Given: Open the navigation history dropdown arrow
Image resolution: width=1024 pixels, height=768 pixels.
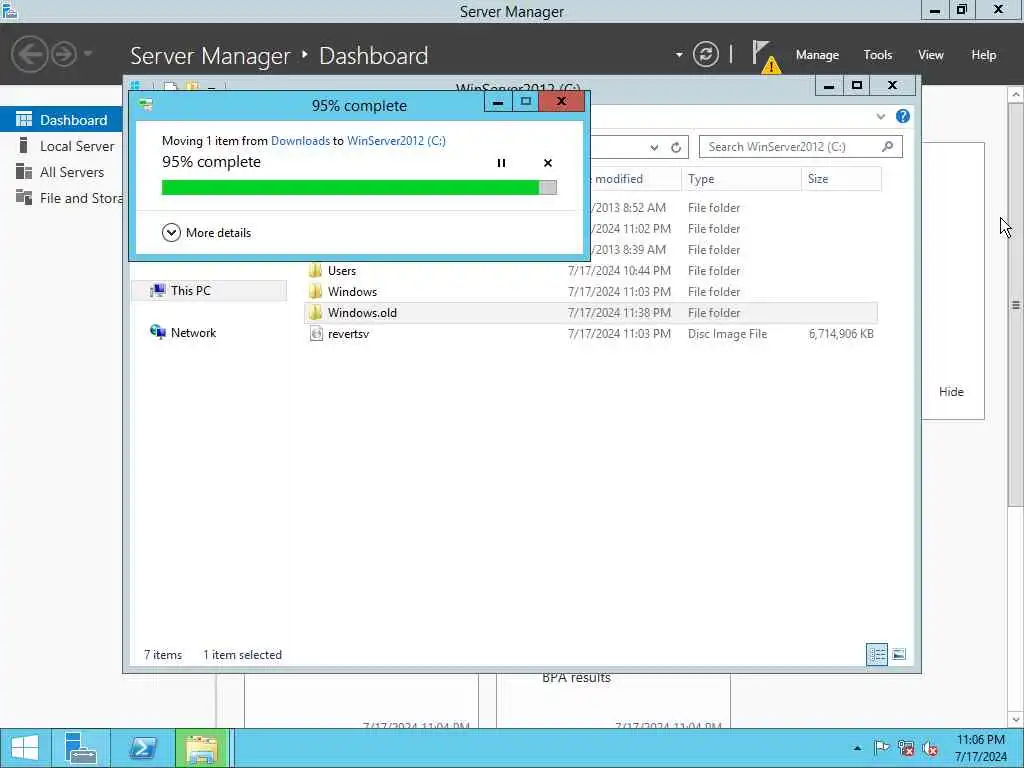Looking at the screenshot, I should pyautogui.click(x=88, y=54).
